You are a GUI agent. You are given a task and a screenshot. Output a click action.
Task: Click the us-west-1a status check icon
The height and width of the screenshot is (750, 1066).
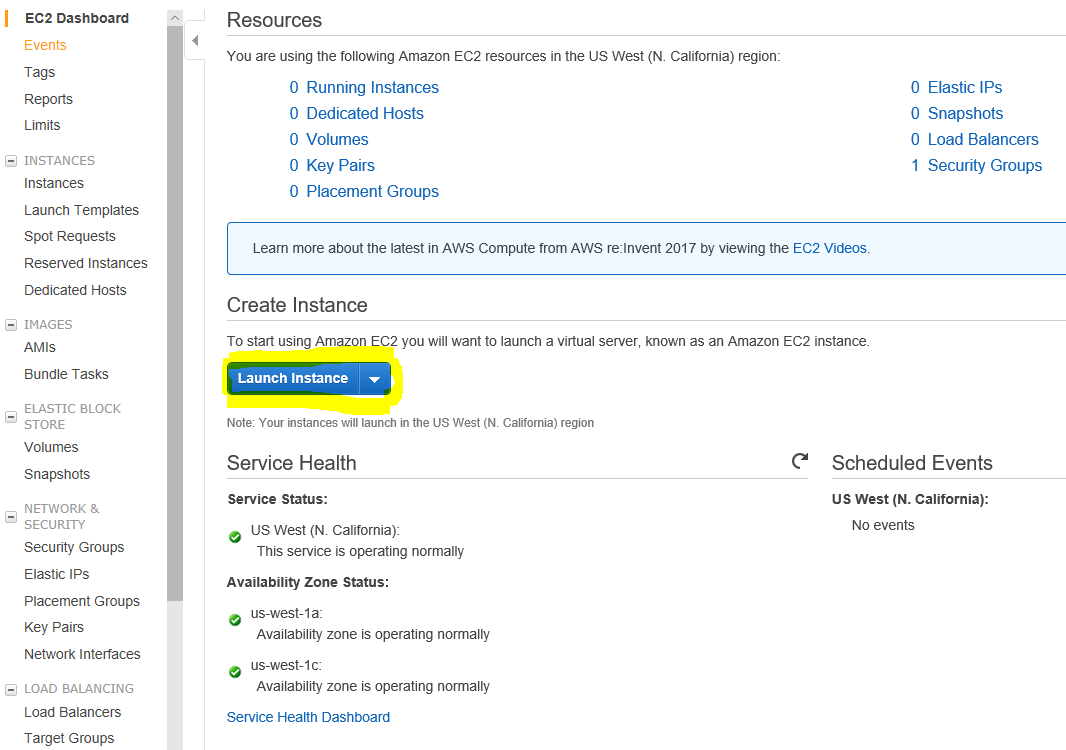click(x=235, y=620)
